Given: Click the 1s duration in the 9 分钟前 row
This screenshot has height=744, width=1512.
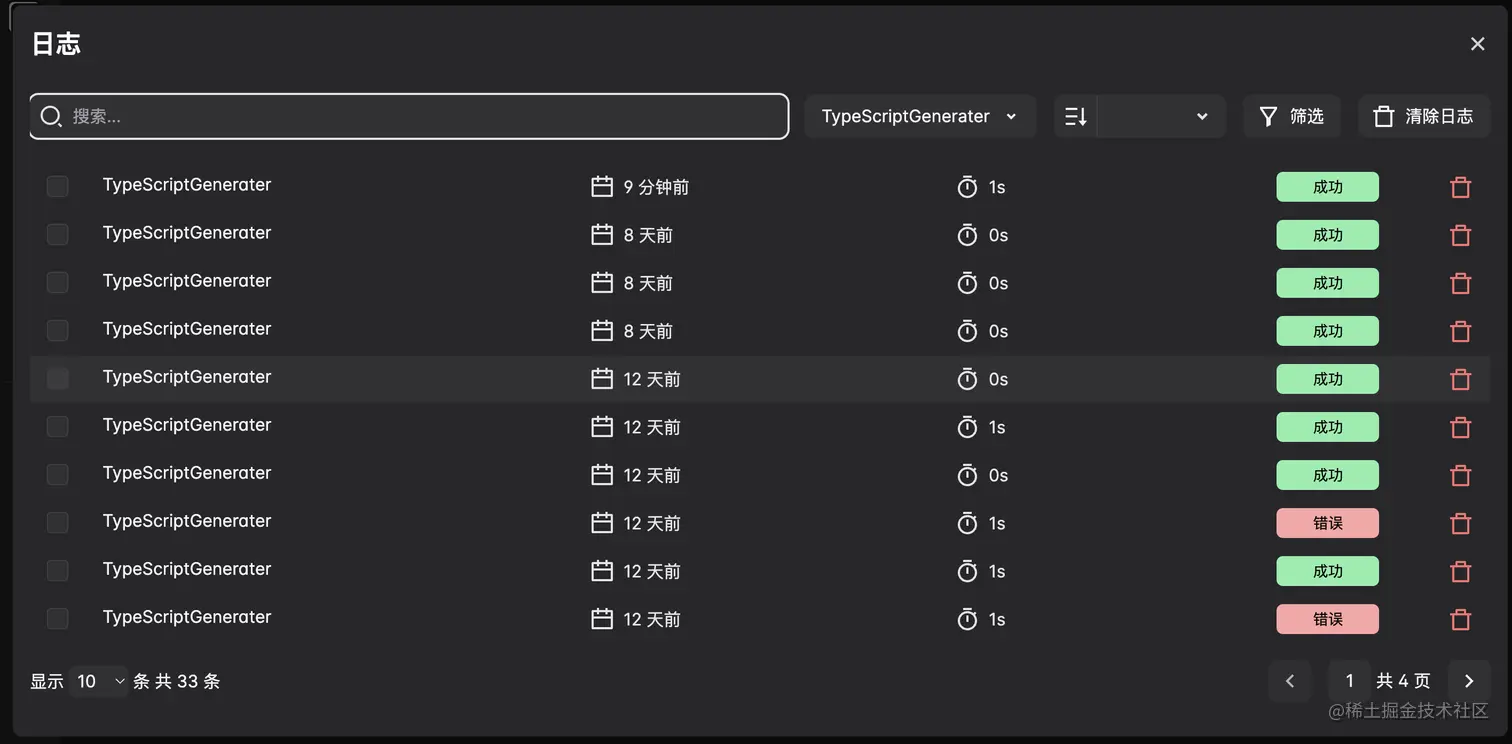Looking at the screenshot, I should pyautogui.click(x=997, y=187).
